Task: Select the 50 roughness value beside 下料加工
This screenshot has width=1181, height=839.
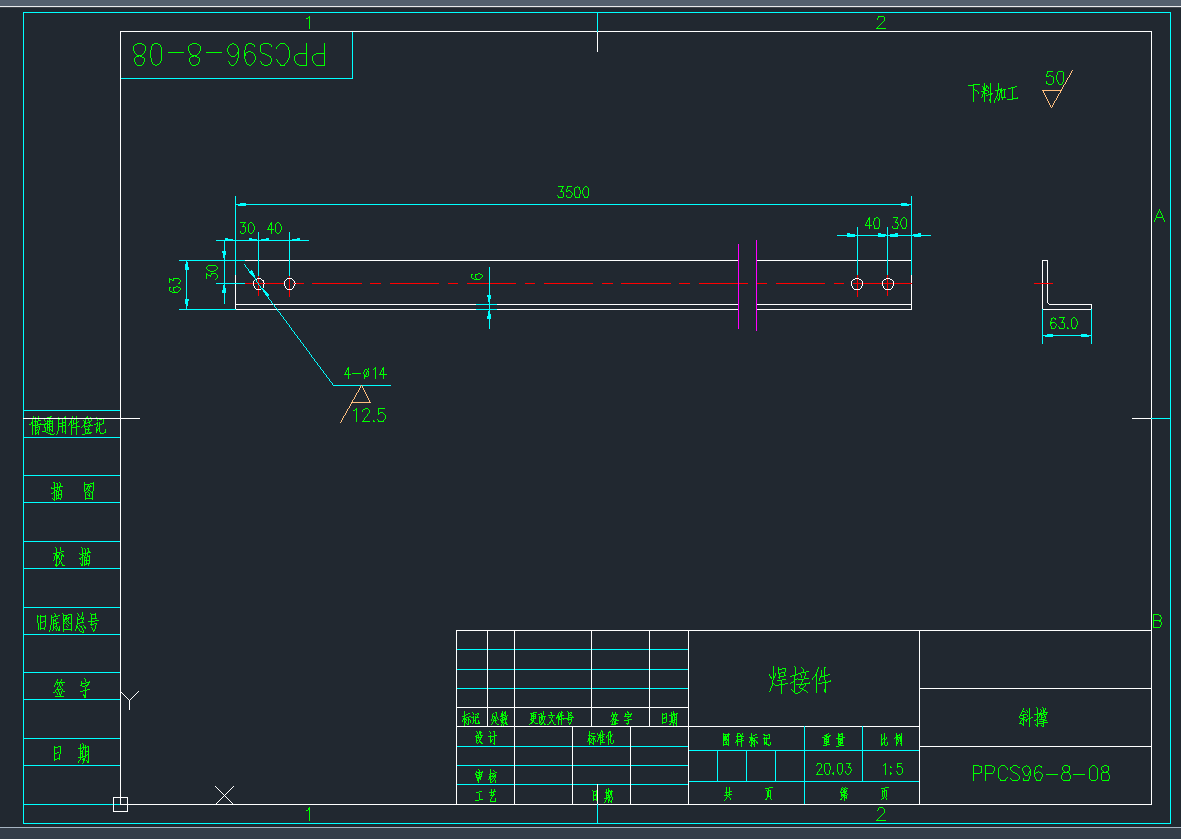Action: (x=1054, y=78)
